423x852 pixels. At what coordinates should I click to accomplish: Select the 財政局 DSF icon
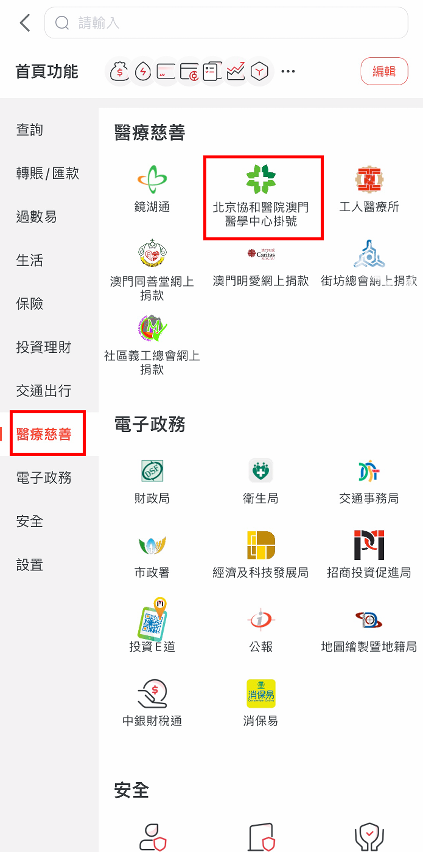(152, 471)
